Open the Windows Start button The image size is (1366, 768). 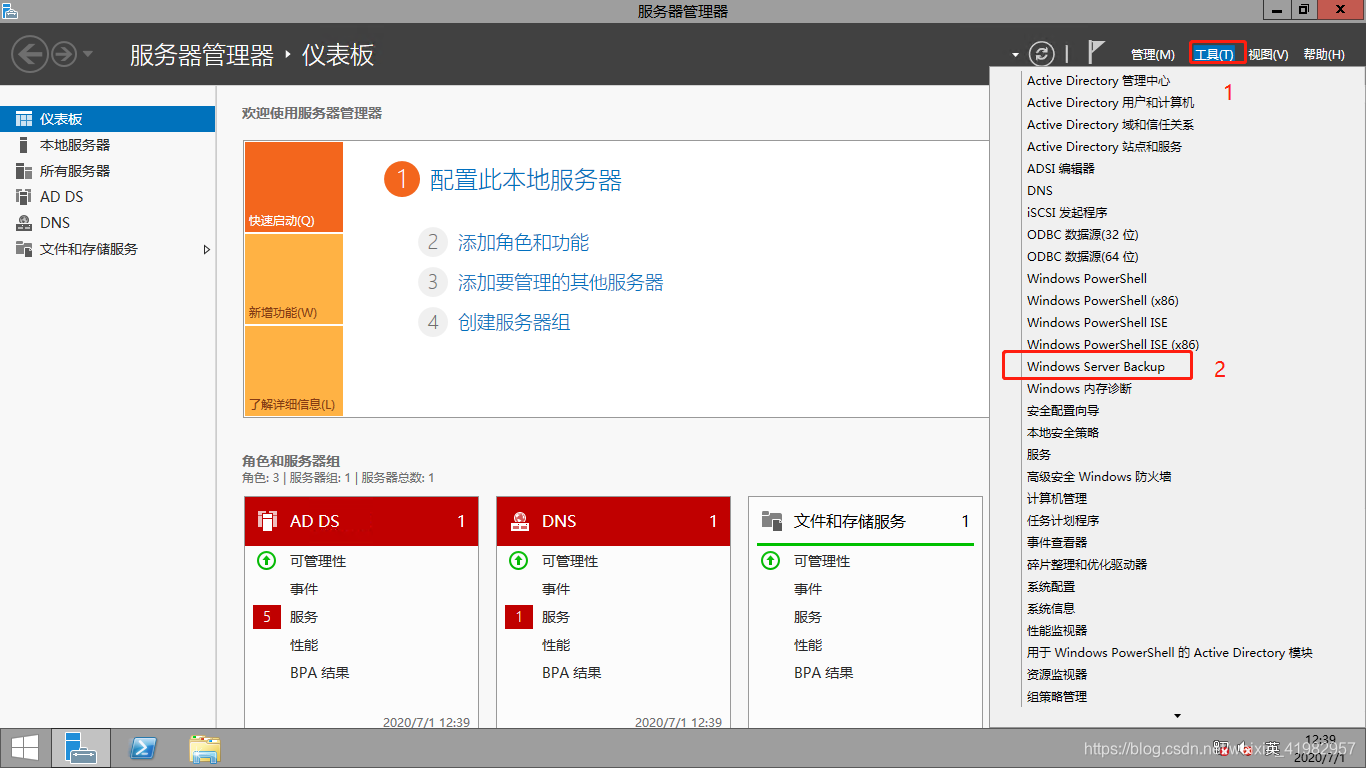(25, 748)
